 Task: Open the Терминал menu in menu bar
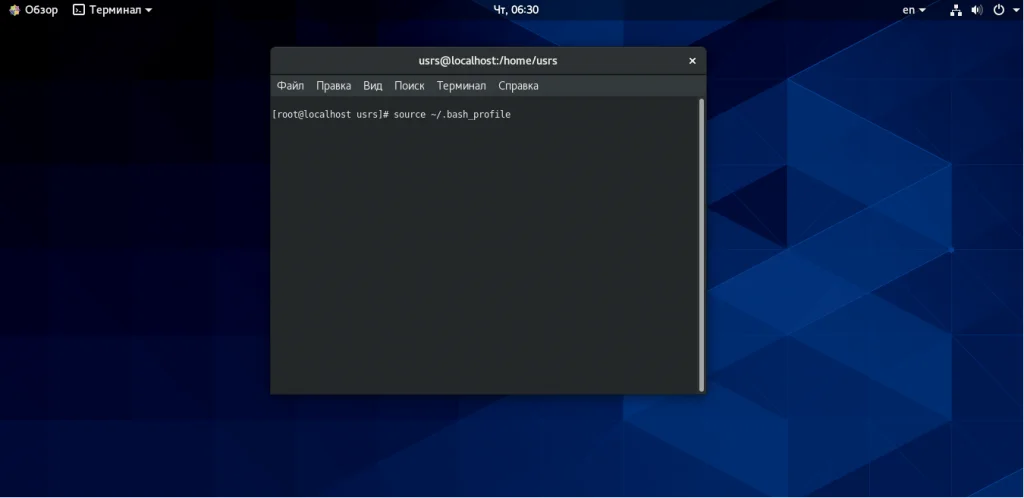coord(461,86)
